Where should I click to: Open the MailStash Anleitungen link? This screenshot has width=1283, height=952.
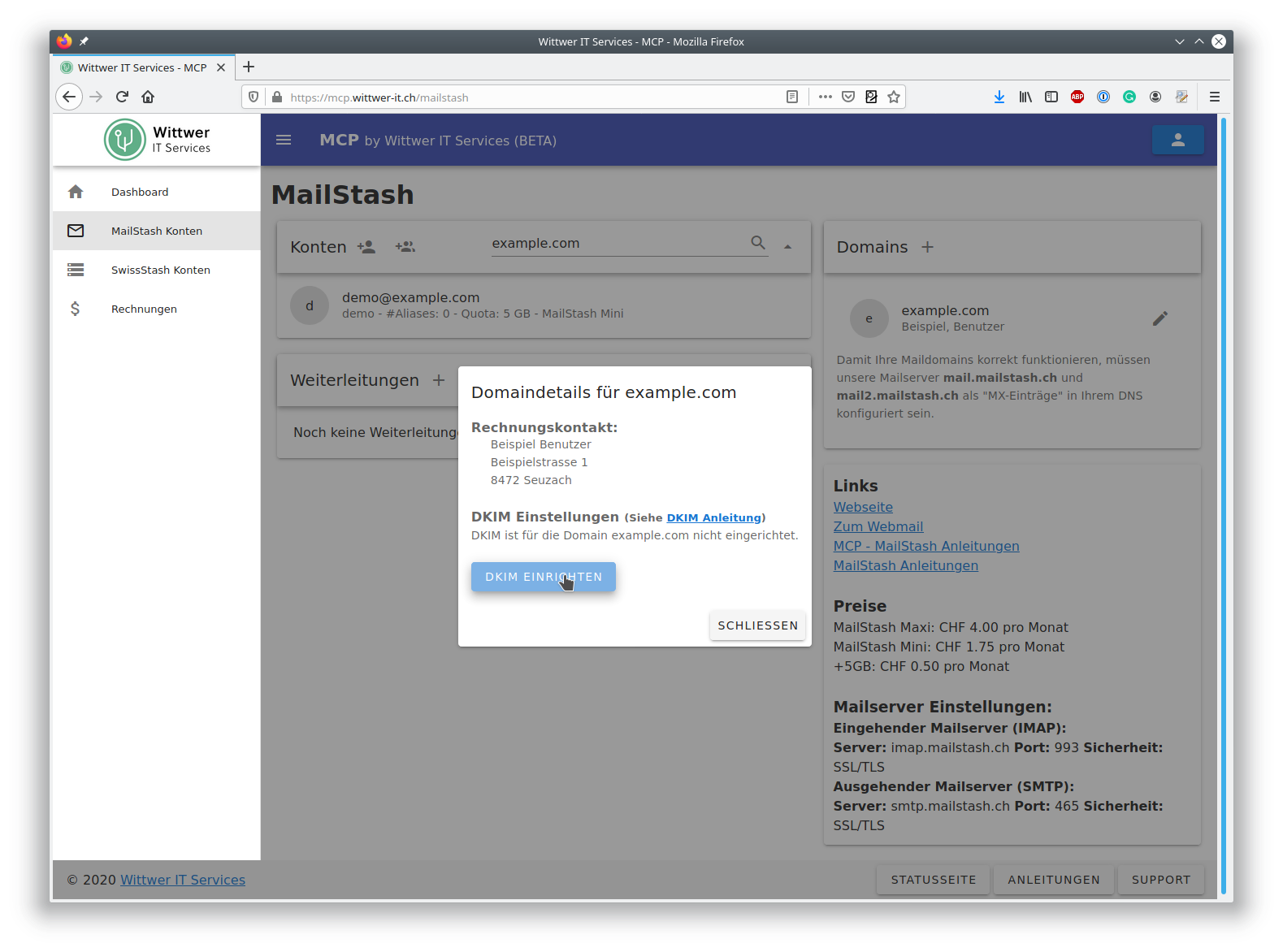(906, 565)
